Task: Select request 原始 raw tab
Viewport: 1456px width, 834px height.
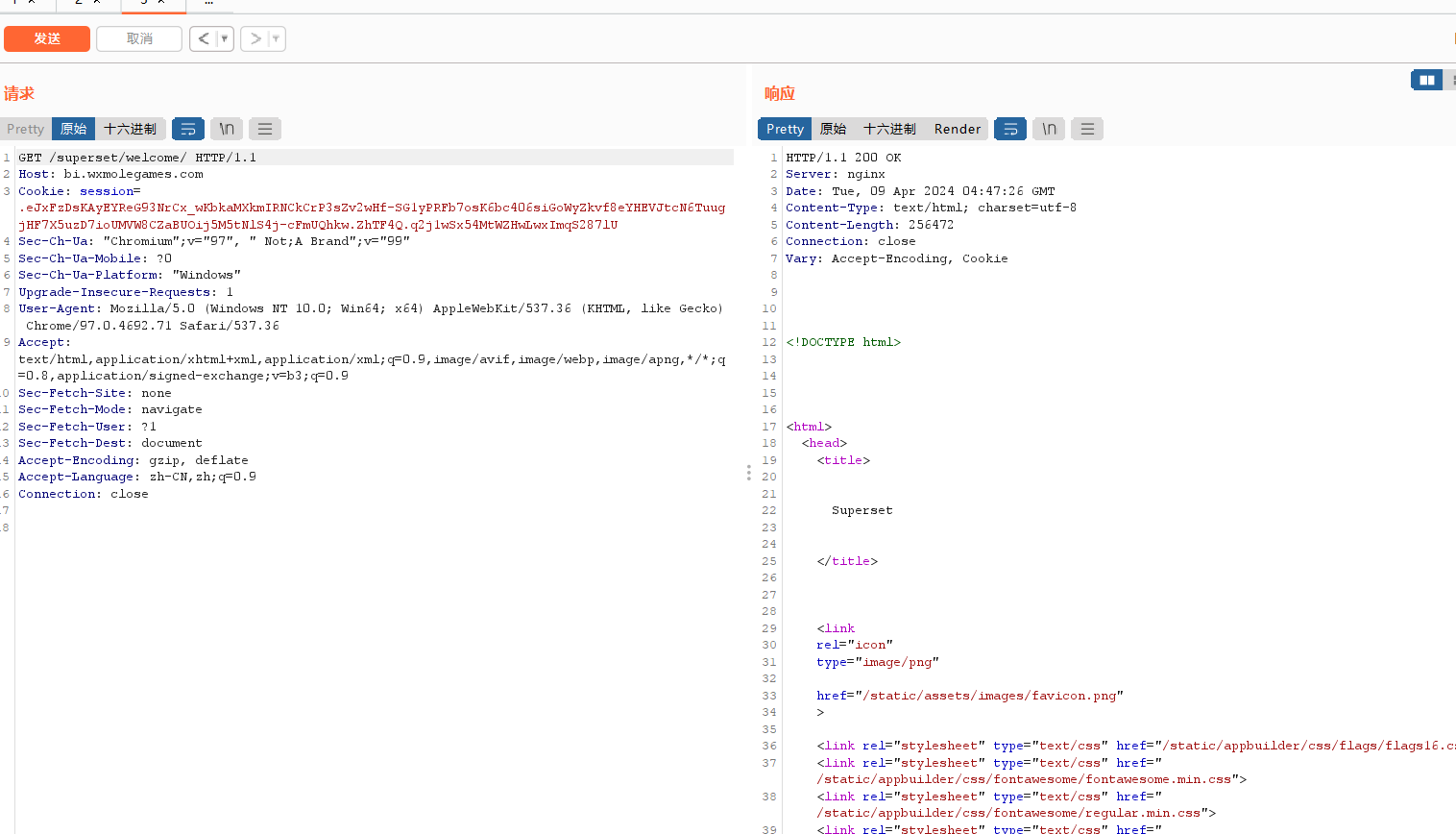Action: coord(73,129)
